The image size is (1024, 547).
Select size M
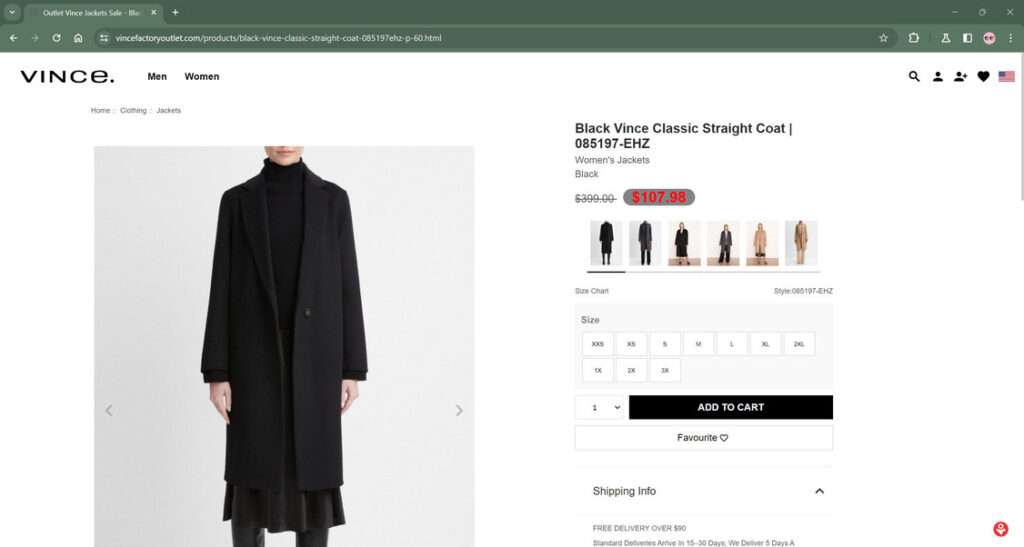[x=698, y=344]
